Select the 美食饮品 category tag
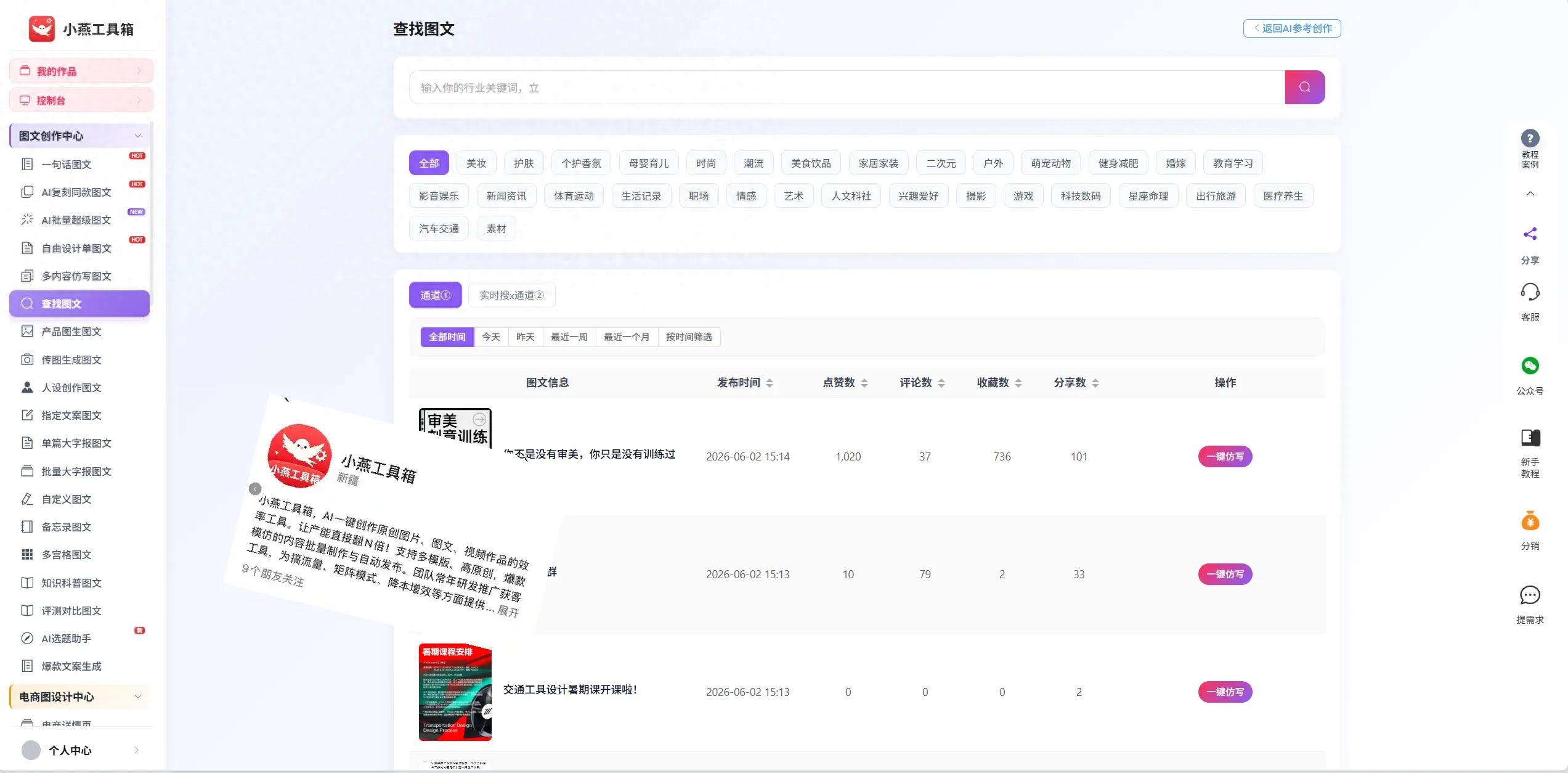Image resolution: width=1568 pixels, height=773 pixels. (x=811, y=163)
